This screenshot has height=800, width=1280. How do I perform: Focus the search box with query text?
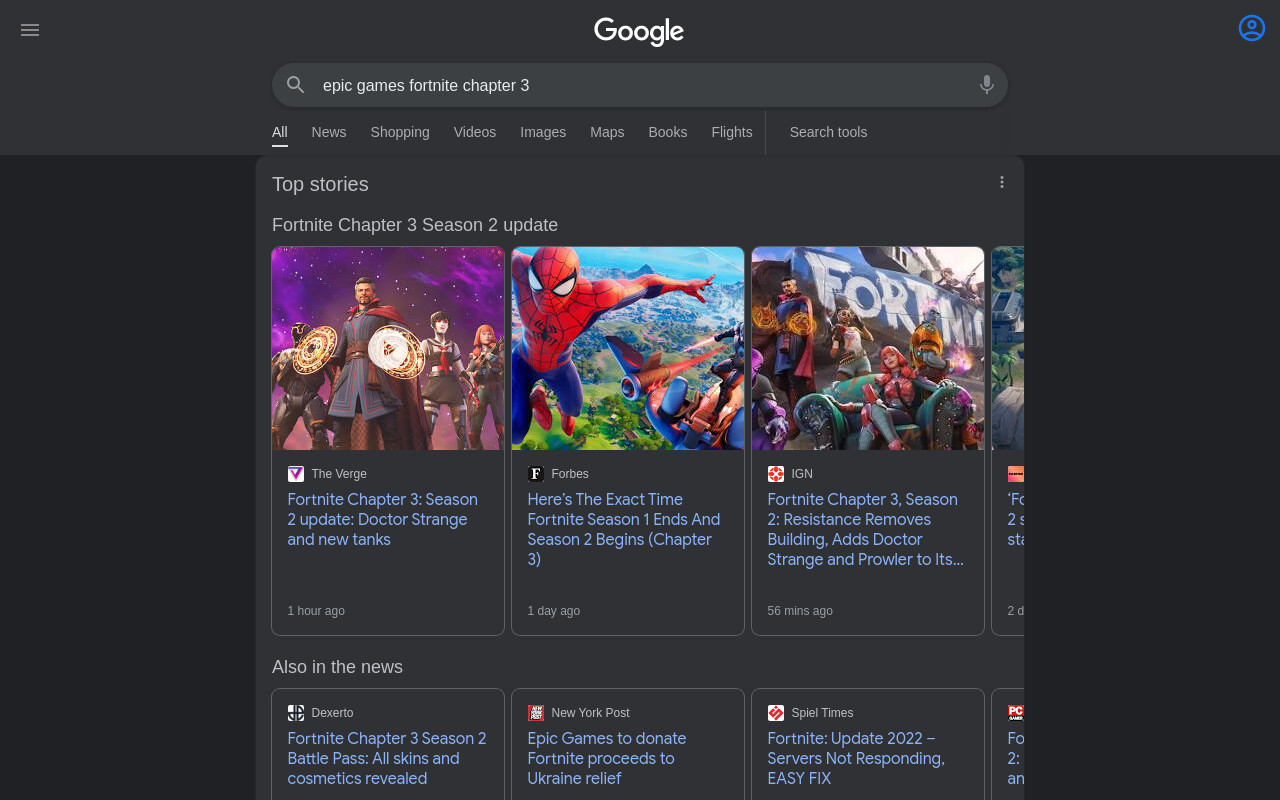tap(640, 85)
